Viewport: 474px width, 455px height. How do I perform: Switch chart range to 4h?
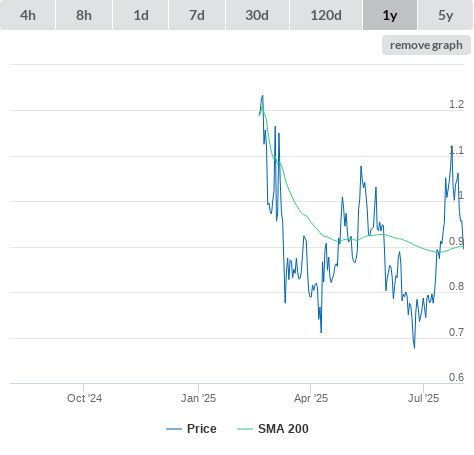[28, 15]
